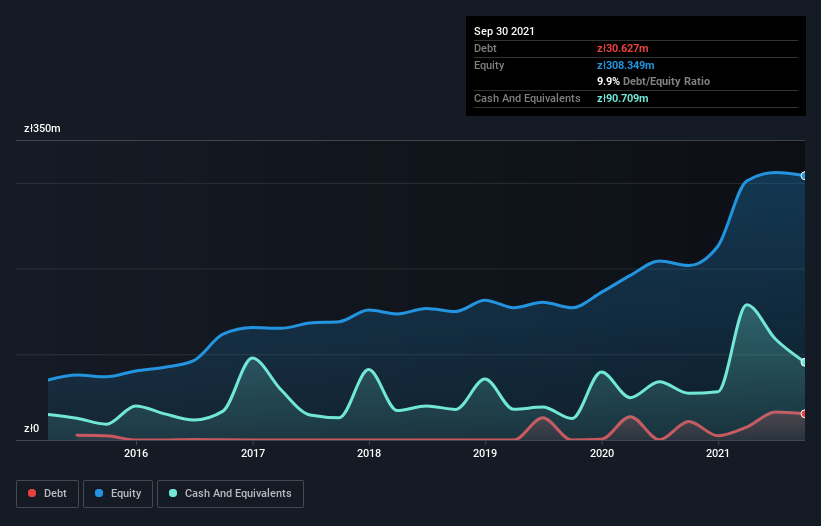
Task: Click the teal Cash legend dot
Action: (x=173, y=493)
